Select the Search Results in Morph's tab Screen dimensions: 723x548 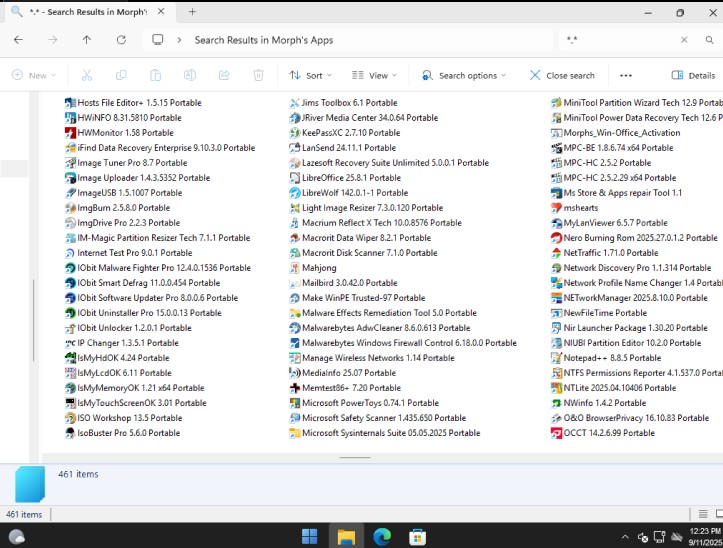88,12
